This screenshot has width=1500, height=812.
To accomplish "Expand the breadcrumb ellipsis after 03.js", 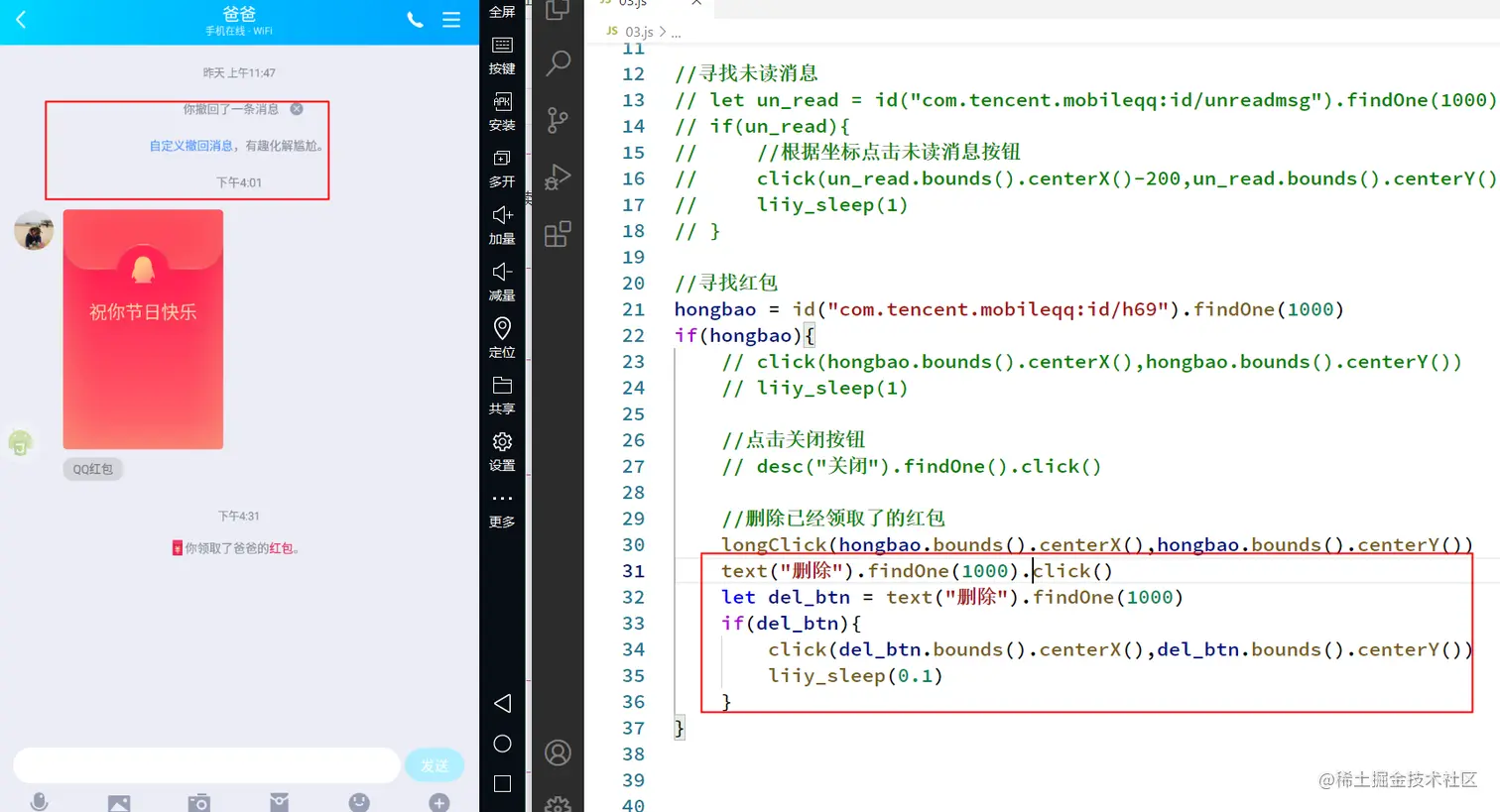I will (676, 33).
